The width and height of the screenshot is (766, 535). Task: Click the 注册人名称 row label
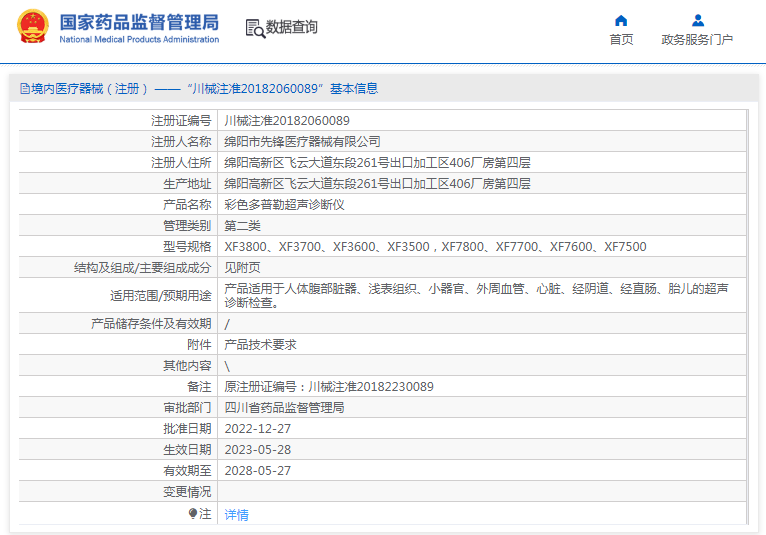(x=181, y=142)
